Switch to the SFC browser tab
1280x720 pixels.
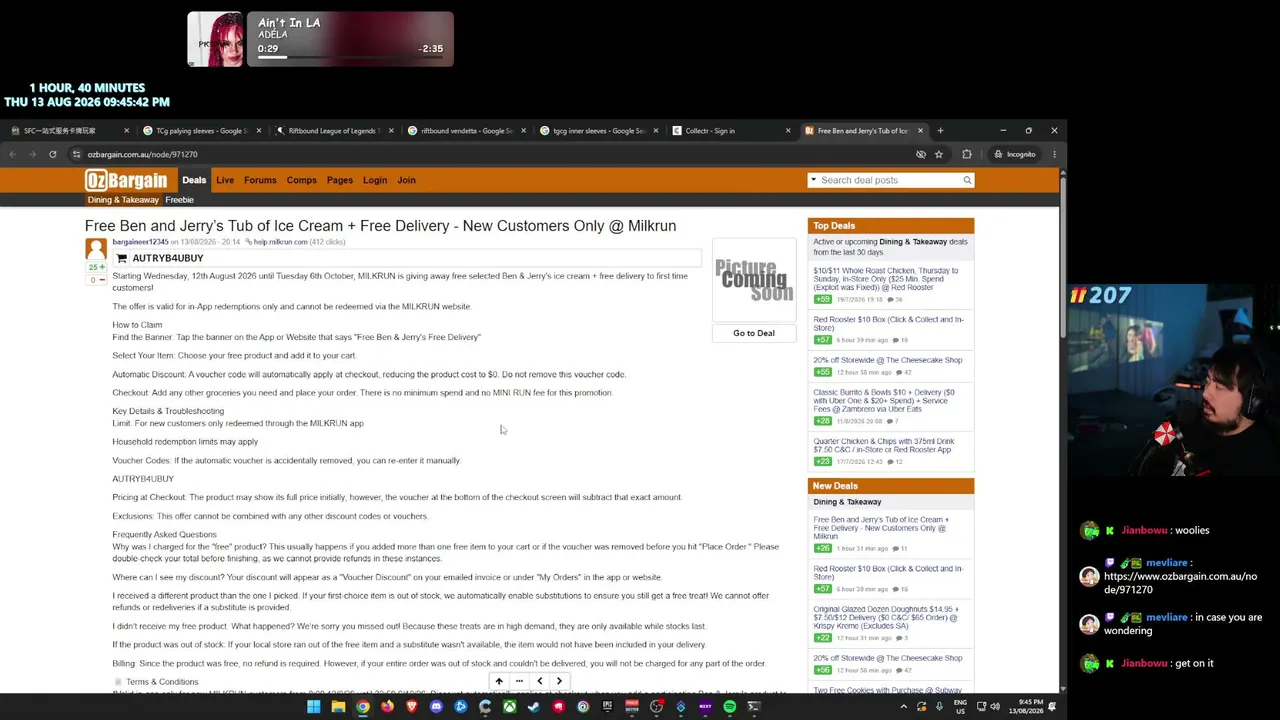[x=69, y=131]
